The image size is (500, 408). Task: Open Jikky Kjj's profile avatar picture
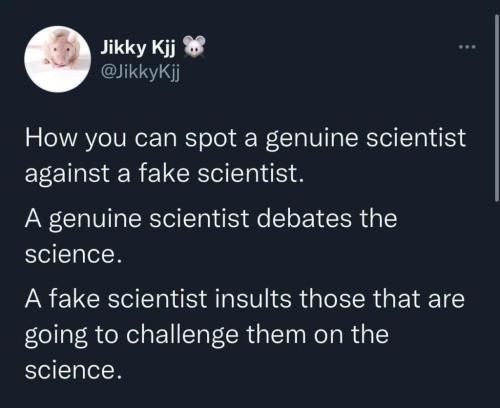pos(58,59)
